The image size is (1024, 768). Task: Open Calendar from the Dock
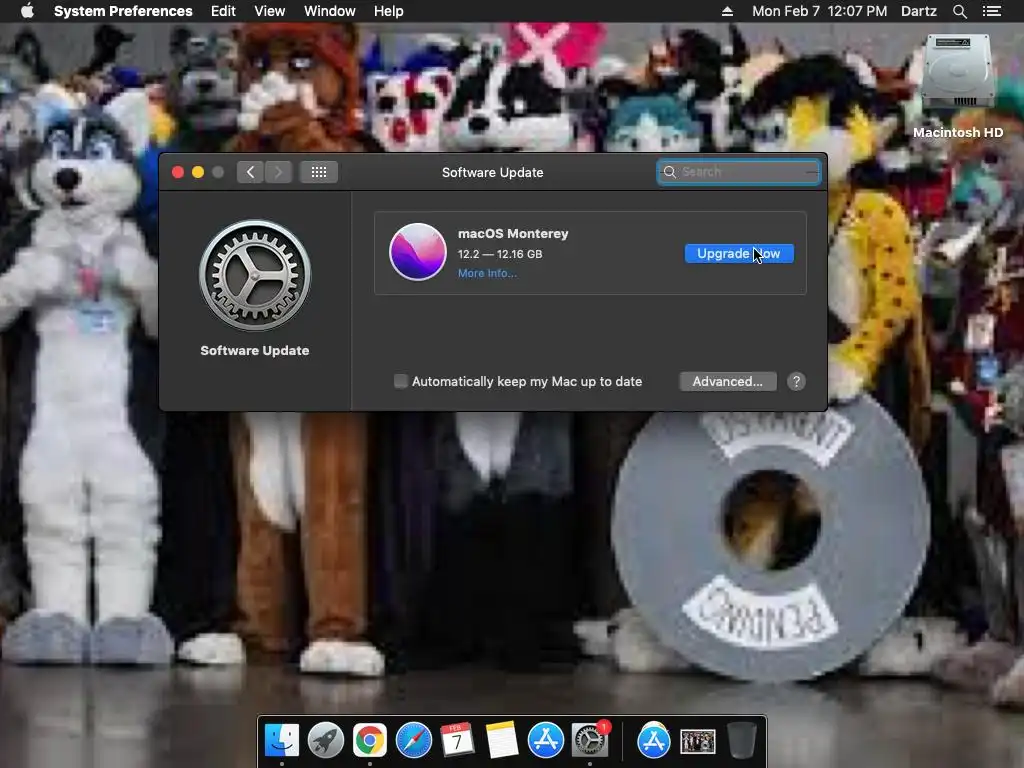458,740
